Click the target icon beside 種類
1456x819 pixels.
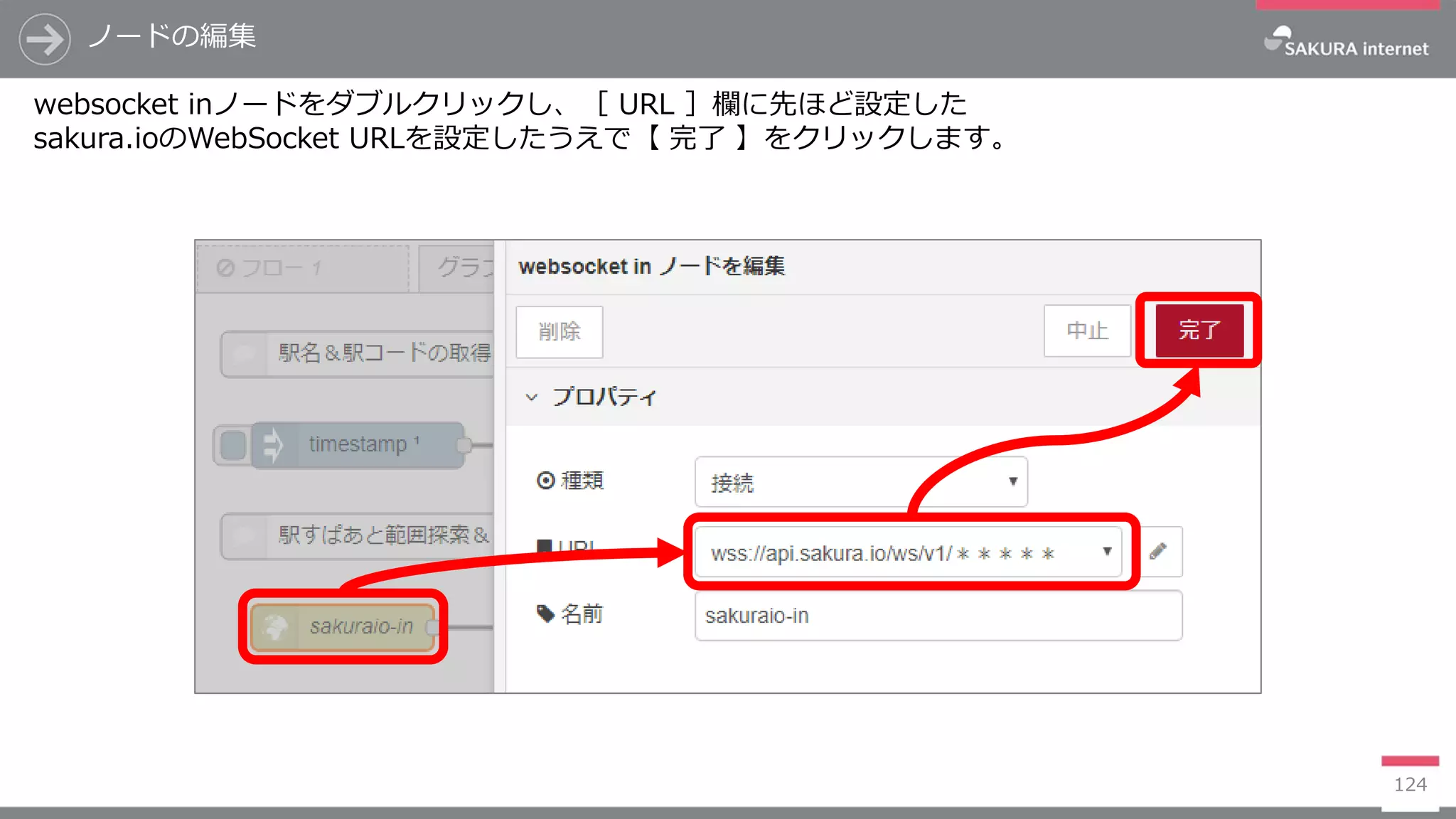545,481
